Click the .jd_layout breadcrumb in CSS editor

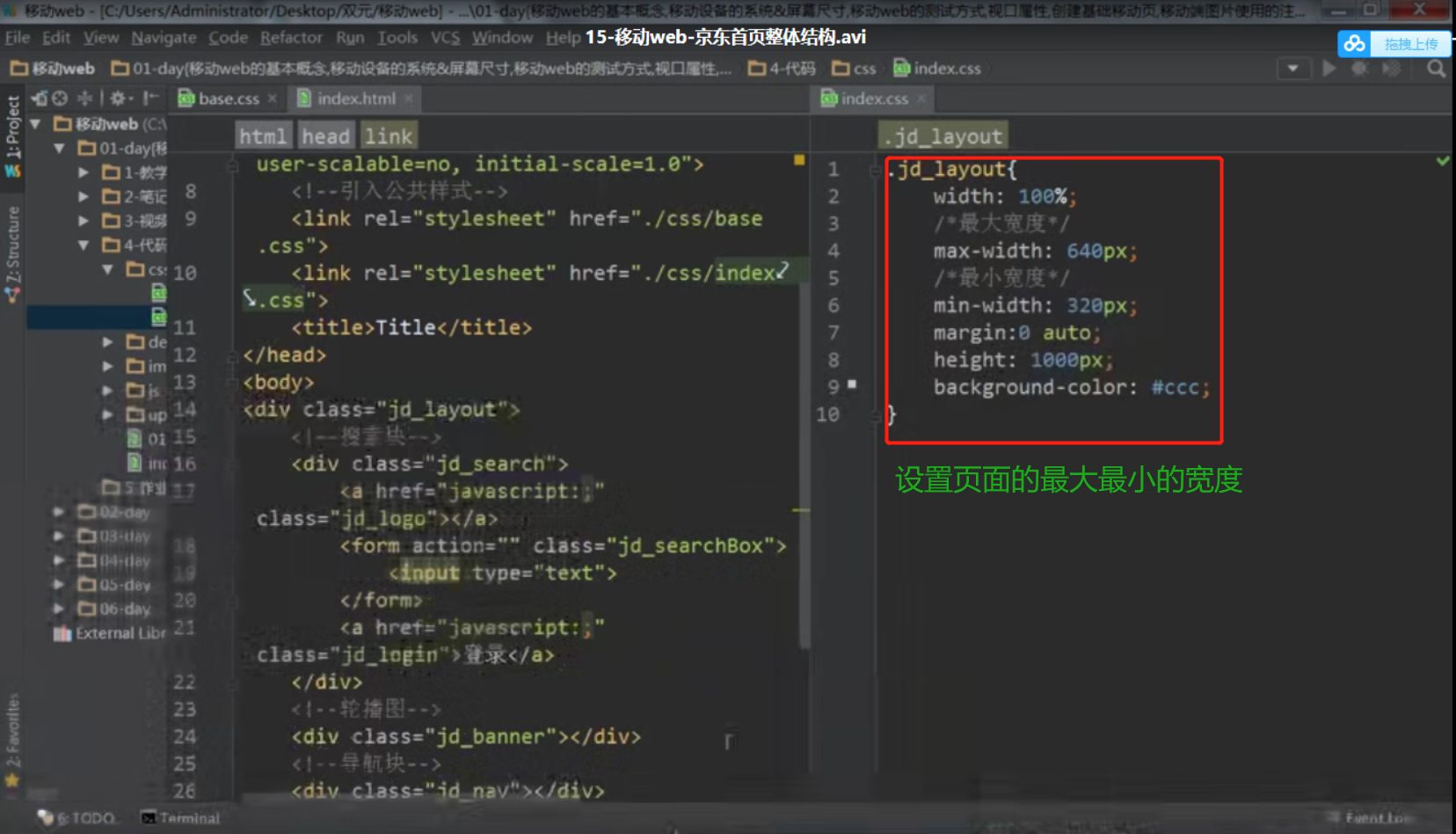click(943, 136)
